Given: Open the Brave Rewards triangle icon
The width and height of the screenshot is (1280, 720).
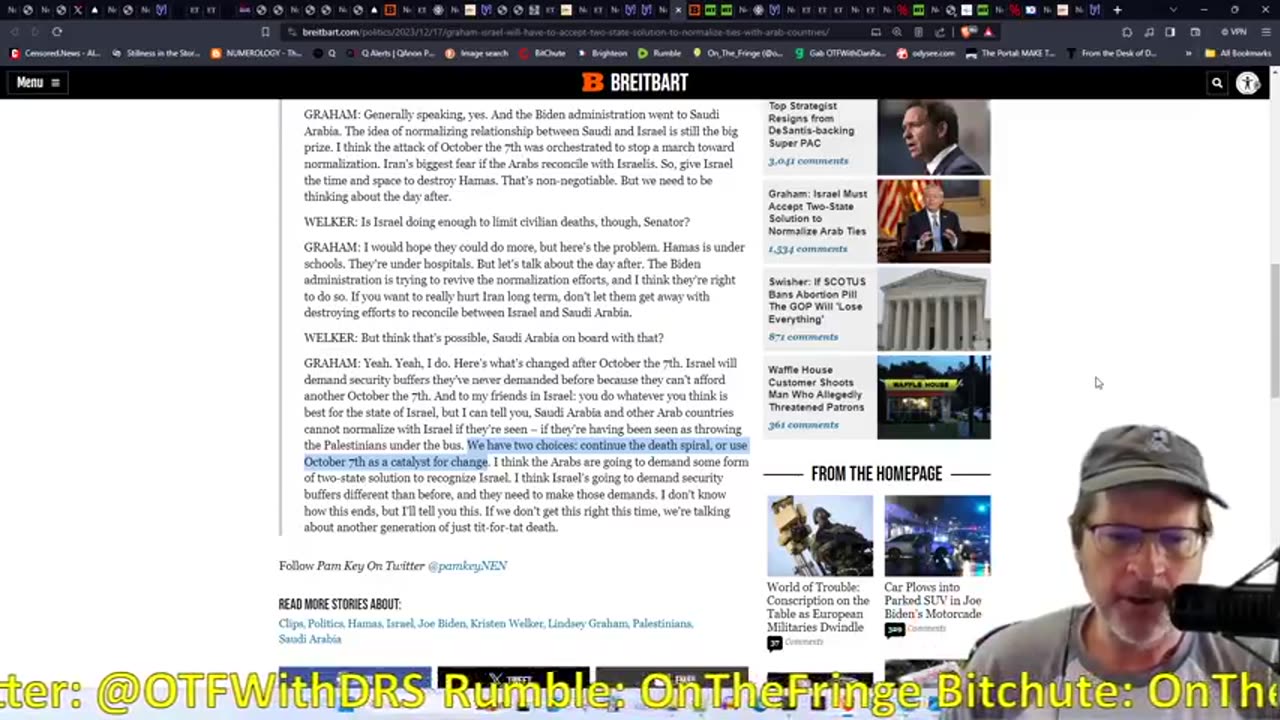Looking at the screenshot, I should coord(988,32).
